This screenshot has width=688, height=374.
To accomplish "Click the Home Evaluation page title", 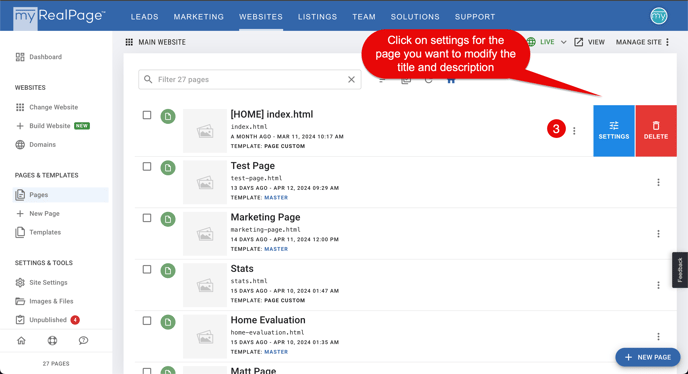I will pos(268,320).
